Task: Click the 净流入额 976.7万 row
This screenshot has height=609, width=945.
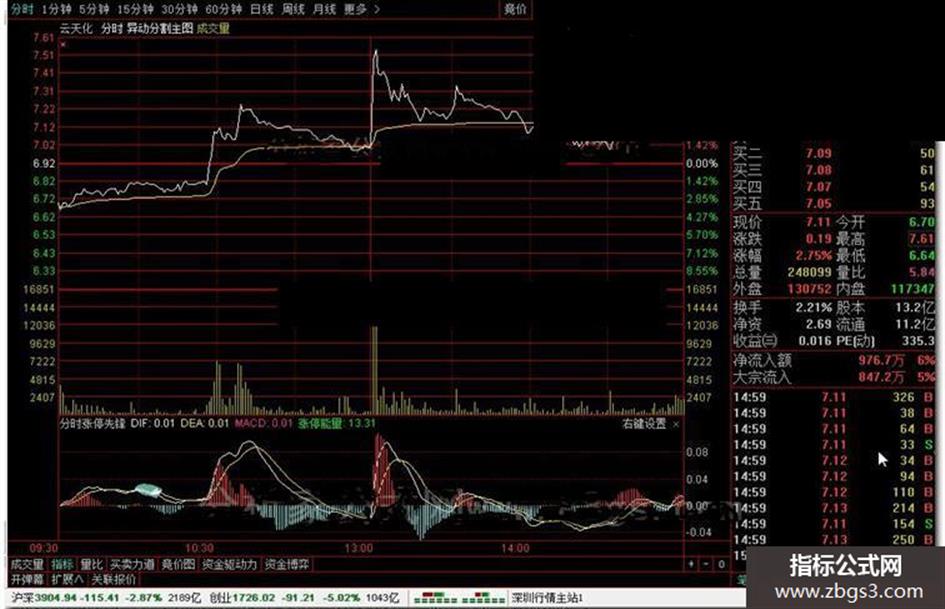Action: pos(834,361)
